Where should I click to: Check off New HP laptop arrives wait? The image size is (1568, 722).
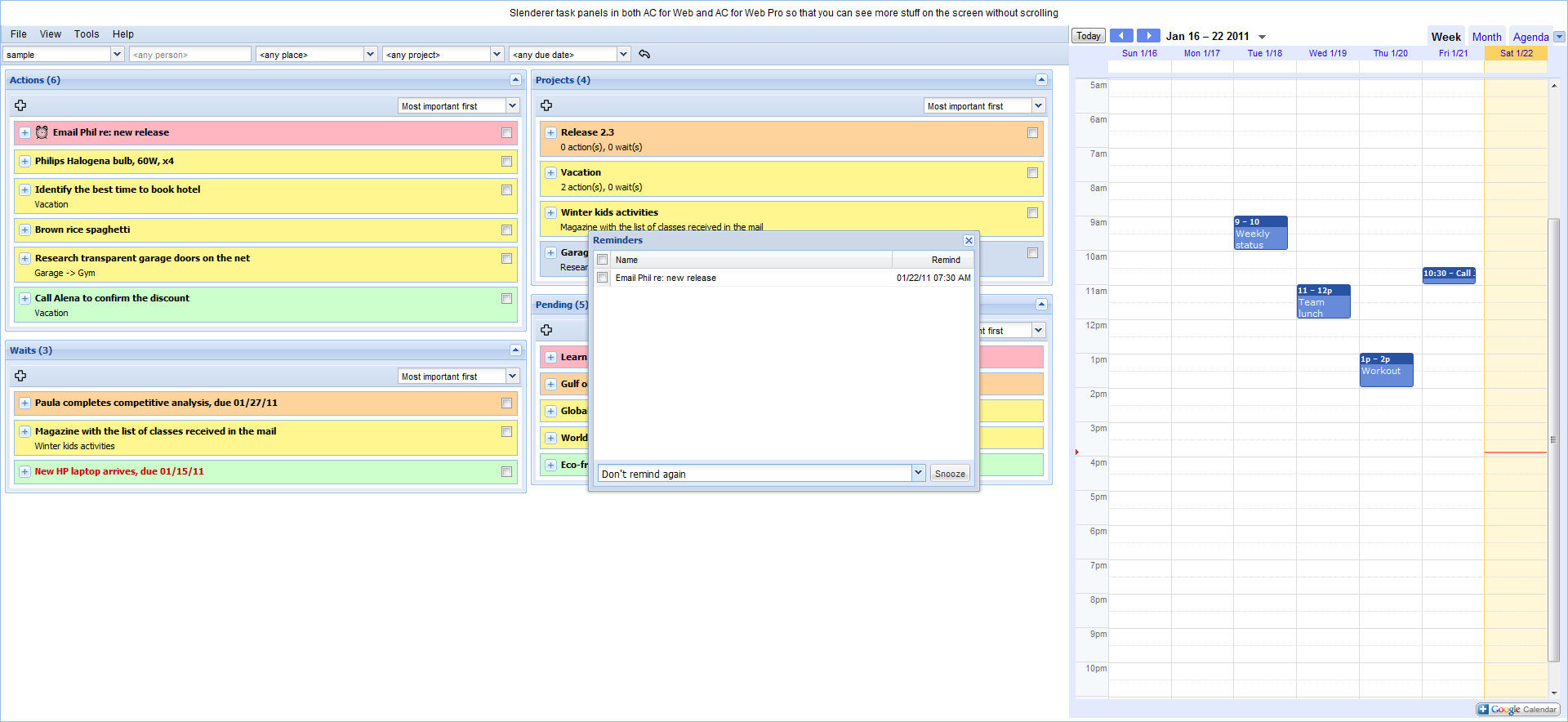(506, 471)
